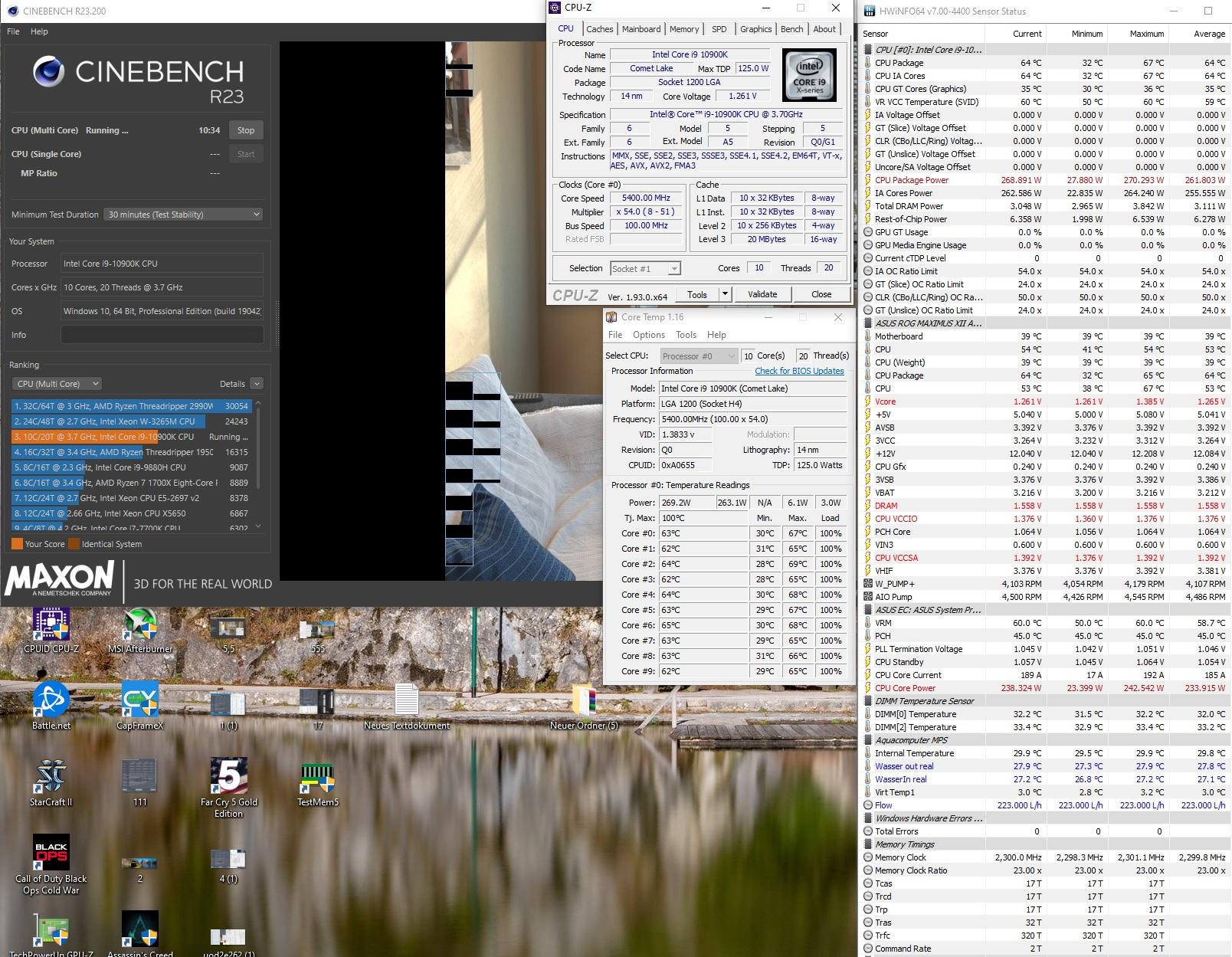The width and height of the screenshot is (1232, 957).
Task: Select the Total DRAM Power sensor row
Action: [1044, 206]
